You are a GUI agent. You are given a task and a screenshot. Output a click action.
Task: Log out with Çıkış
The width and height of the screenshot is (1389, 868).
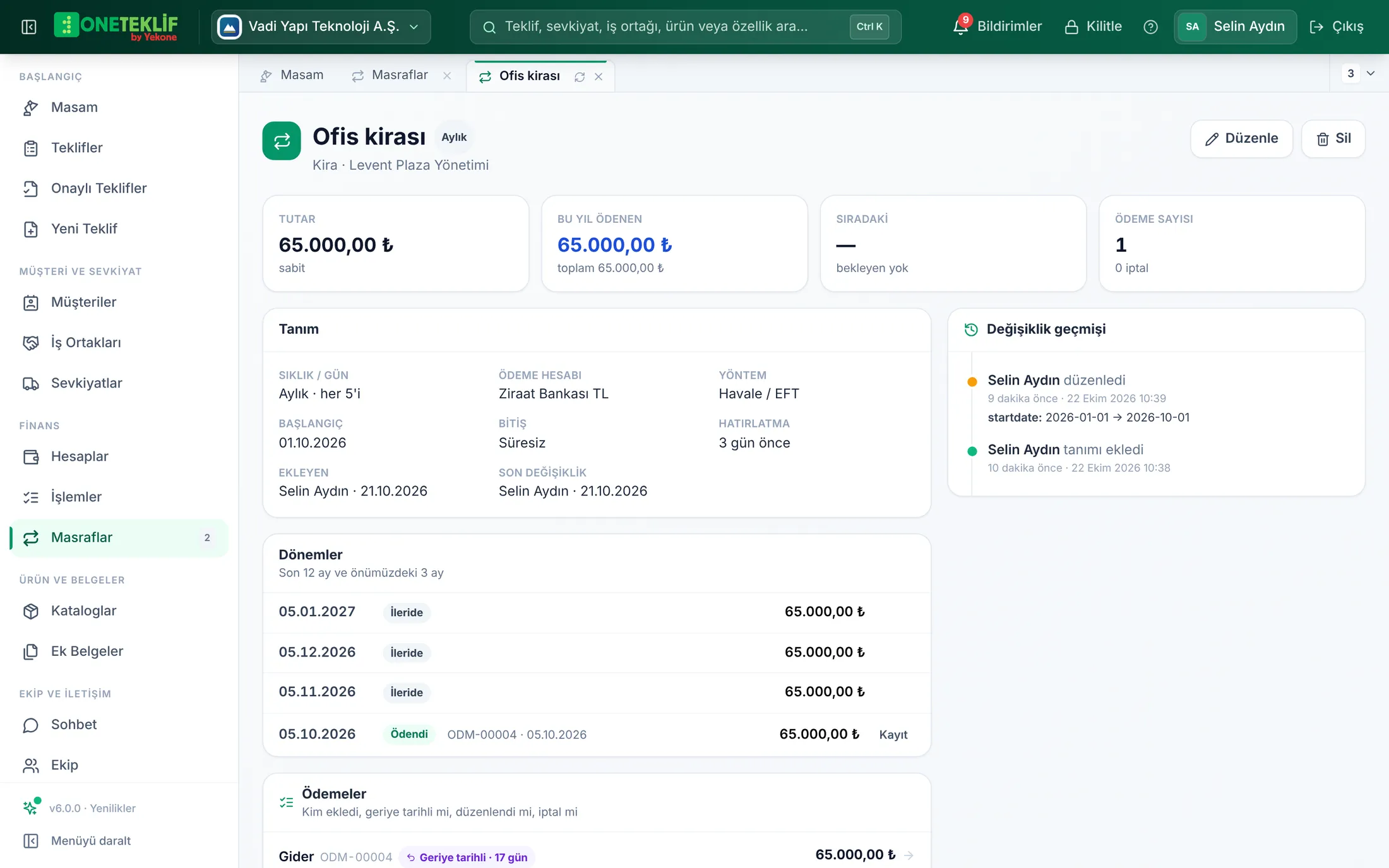click(x=1337, y=27)
